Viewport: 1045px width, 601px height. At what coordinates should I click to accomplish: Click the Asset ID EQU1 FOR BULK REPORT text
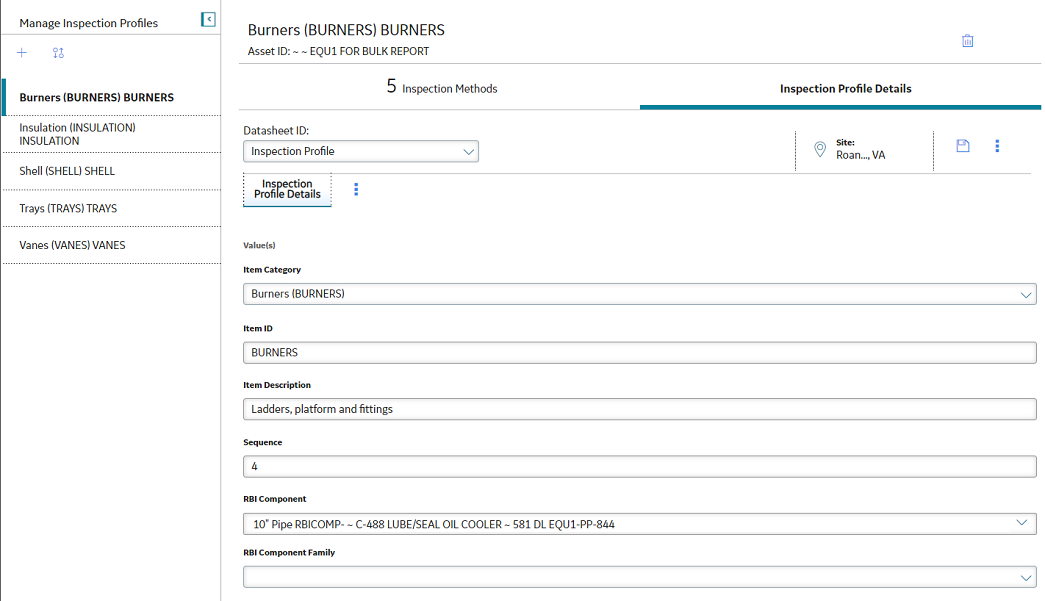tap(339, 51)
